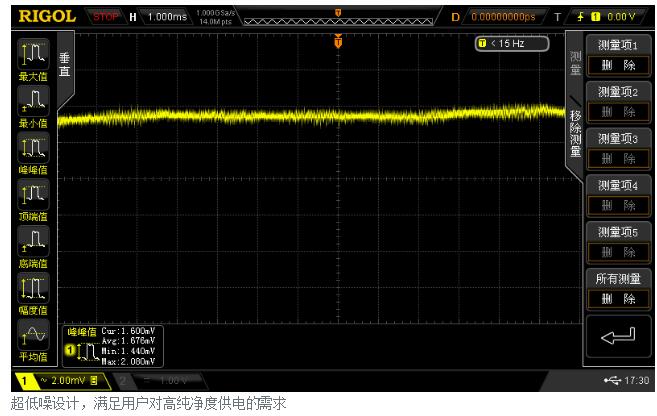
Task: Select the 底端值 base value measurement icon
Action: tap(34, 245)
